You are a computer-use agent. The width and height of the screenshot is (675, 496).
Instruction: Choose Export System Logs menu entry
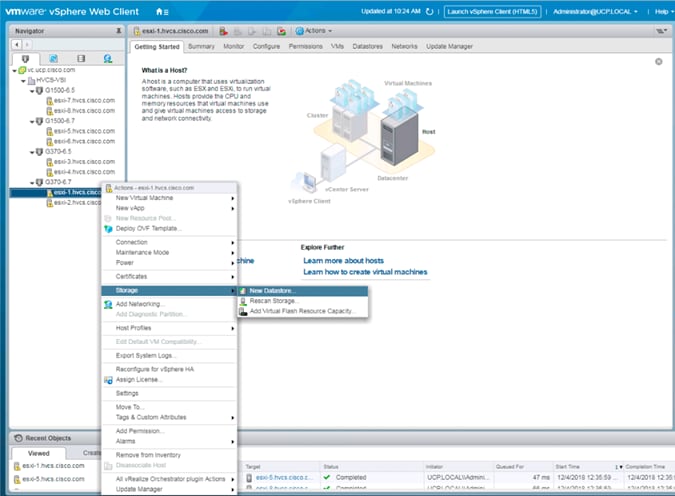pyautogui.click(x=169, y=356)
